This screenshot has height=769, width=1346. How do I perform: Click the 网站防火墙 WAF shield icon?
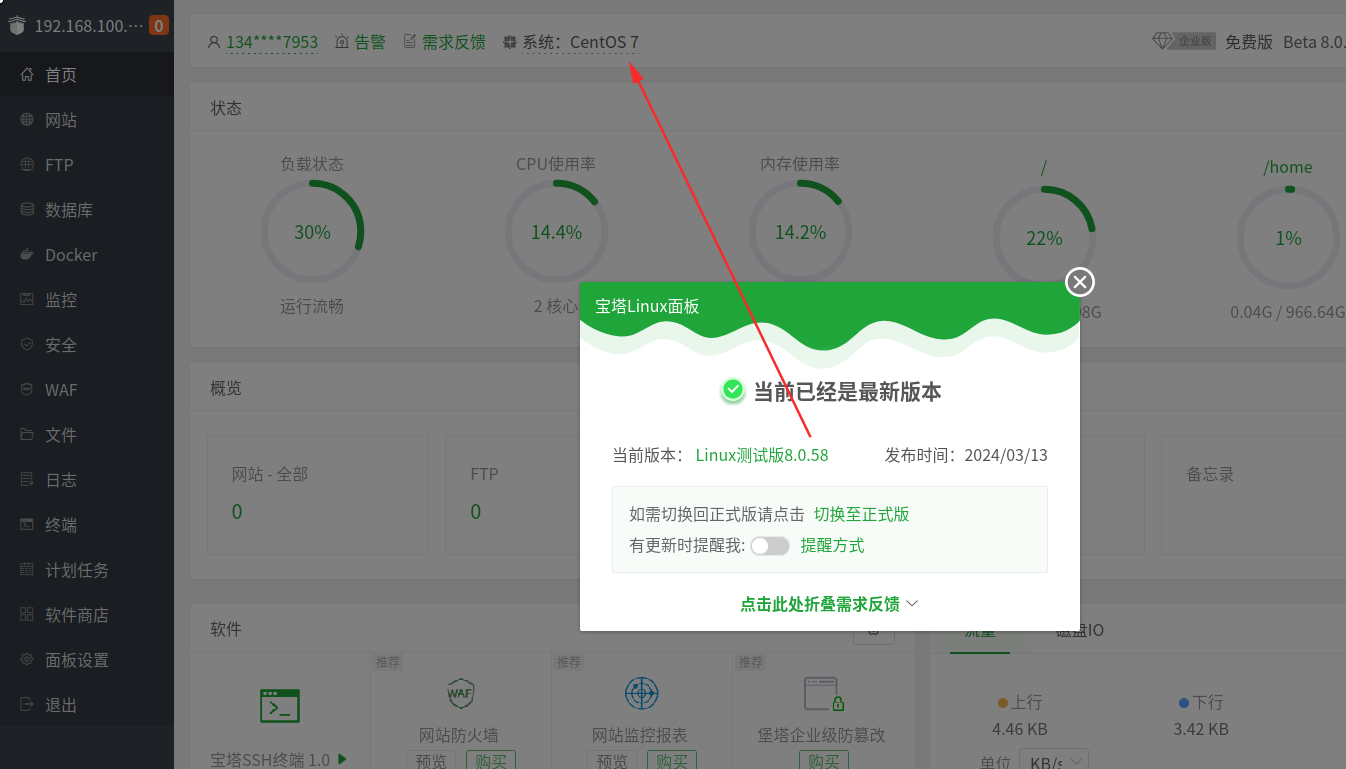[x=460, y=692]
